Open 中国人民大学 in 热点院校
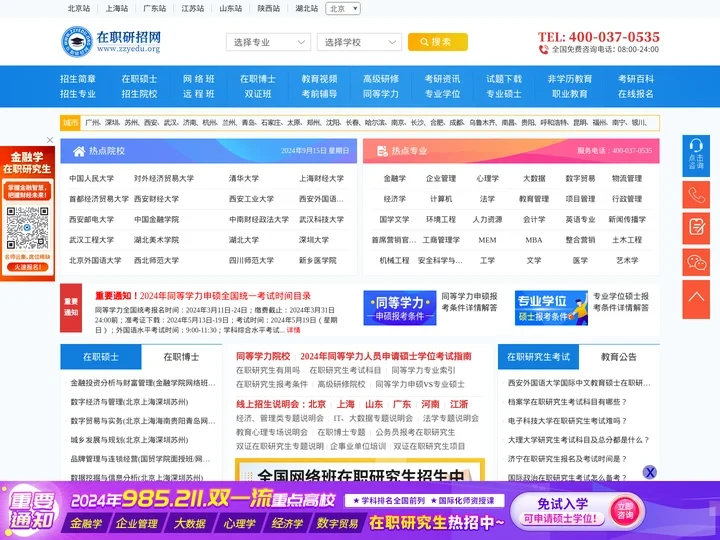Image resolution: width=720 pixels, height=540 pixels. pyautogui.click(x=91, y=179)
